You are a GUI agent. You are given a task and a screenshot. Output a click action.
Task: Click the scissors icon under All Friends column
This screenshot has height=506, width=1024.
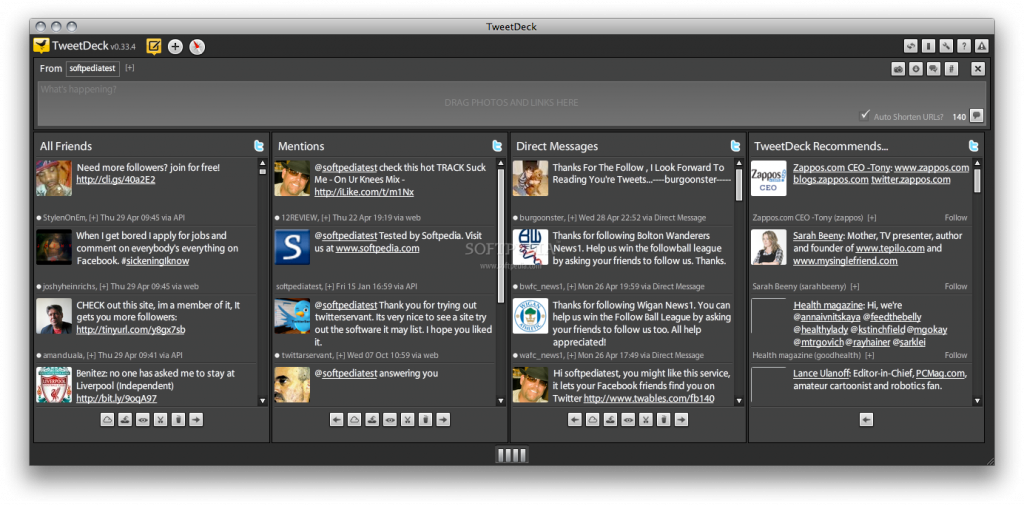pyautogui.click(x=161, y=420)
